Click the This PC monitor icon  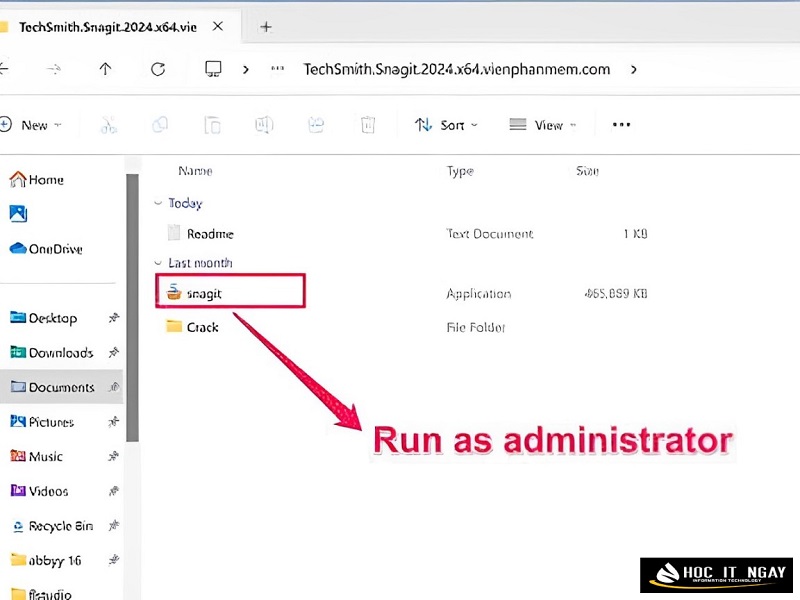click(x=213, y=69)
